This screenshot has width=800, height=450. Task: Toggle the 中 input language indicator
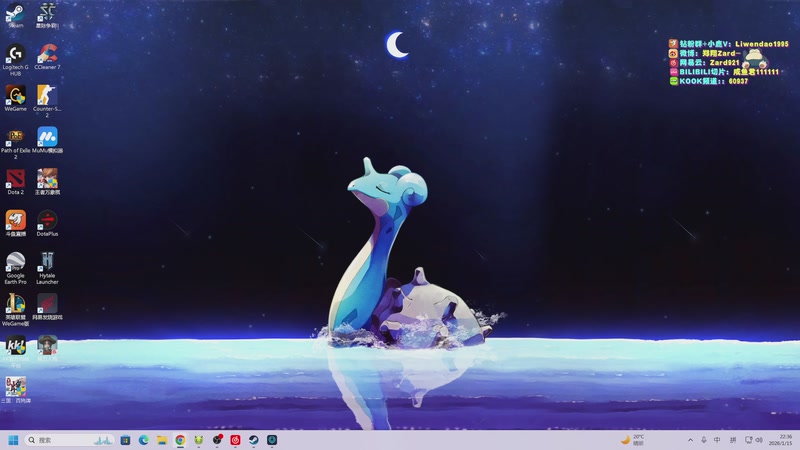[x=717, y=440]
